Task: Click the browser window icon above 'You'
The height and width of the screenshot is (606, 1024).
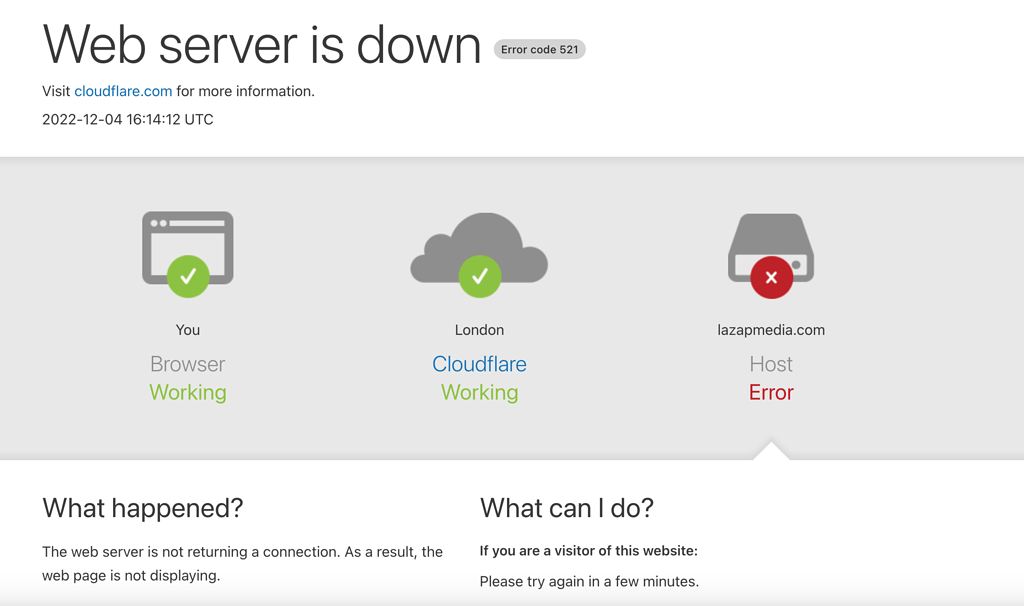Action: tap(187, 245)
